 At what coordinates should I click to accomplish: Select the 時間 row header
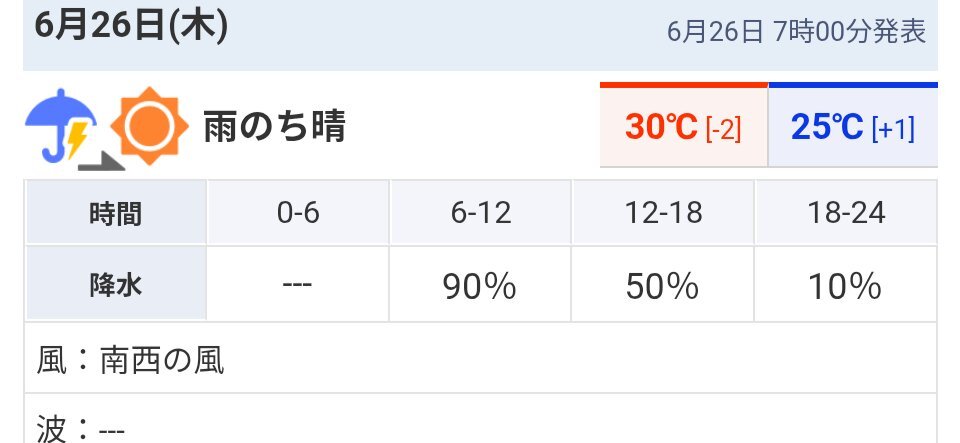(116, 213)
